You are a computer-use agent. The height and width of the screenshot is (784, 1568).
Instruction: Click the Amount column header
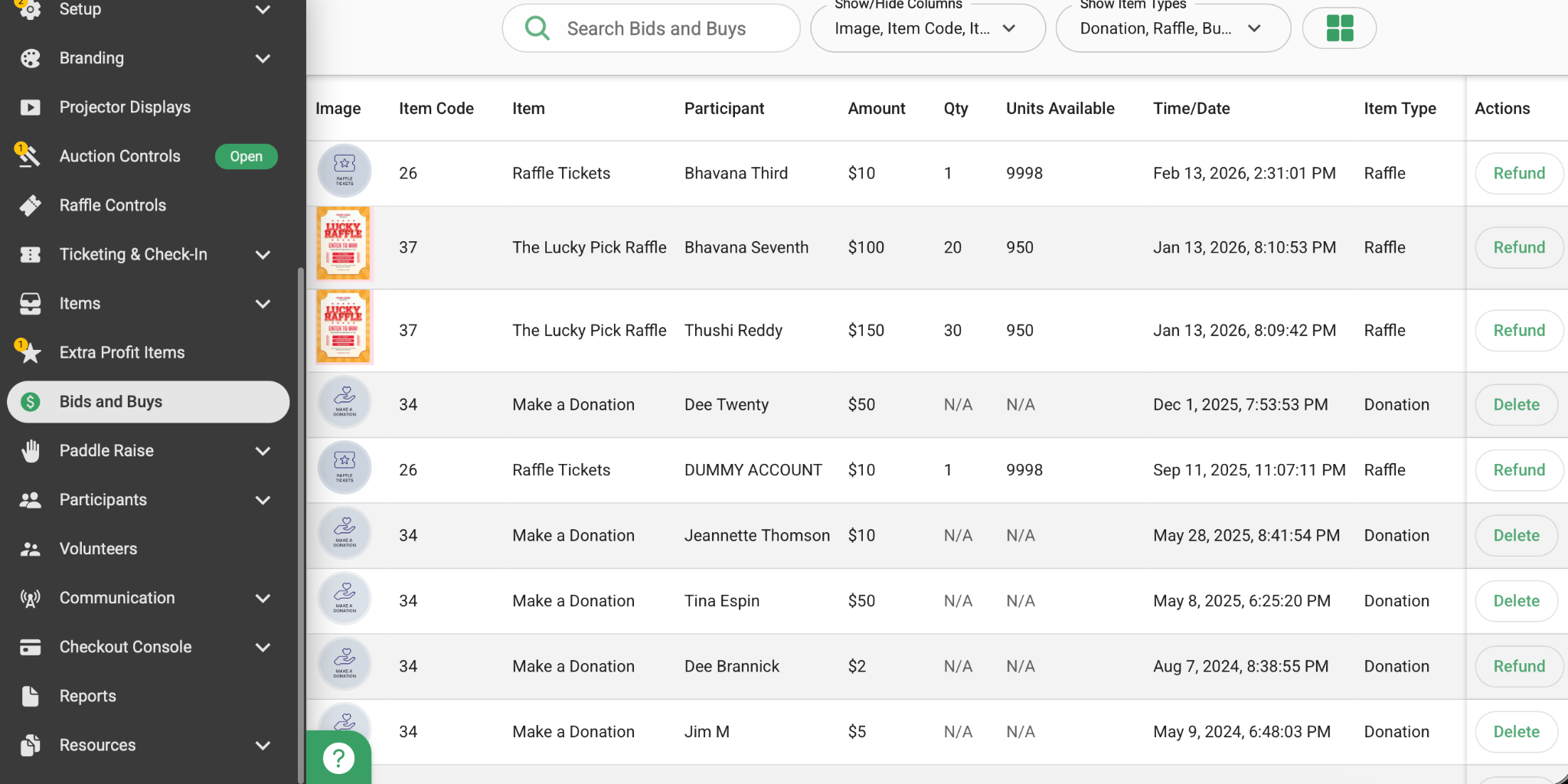(877, 108)
